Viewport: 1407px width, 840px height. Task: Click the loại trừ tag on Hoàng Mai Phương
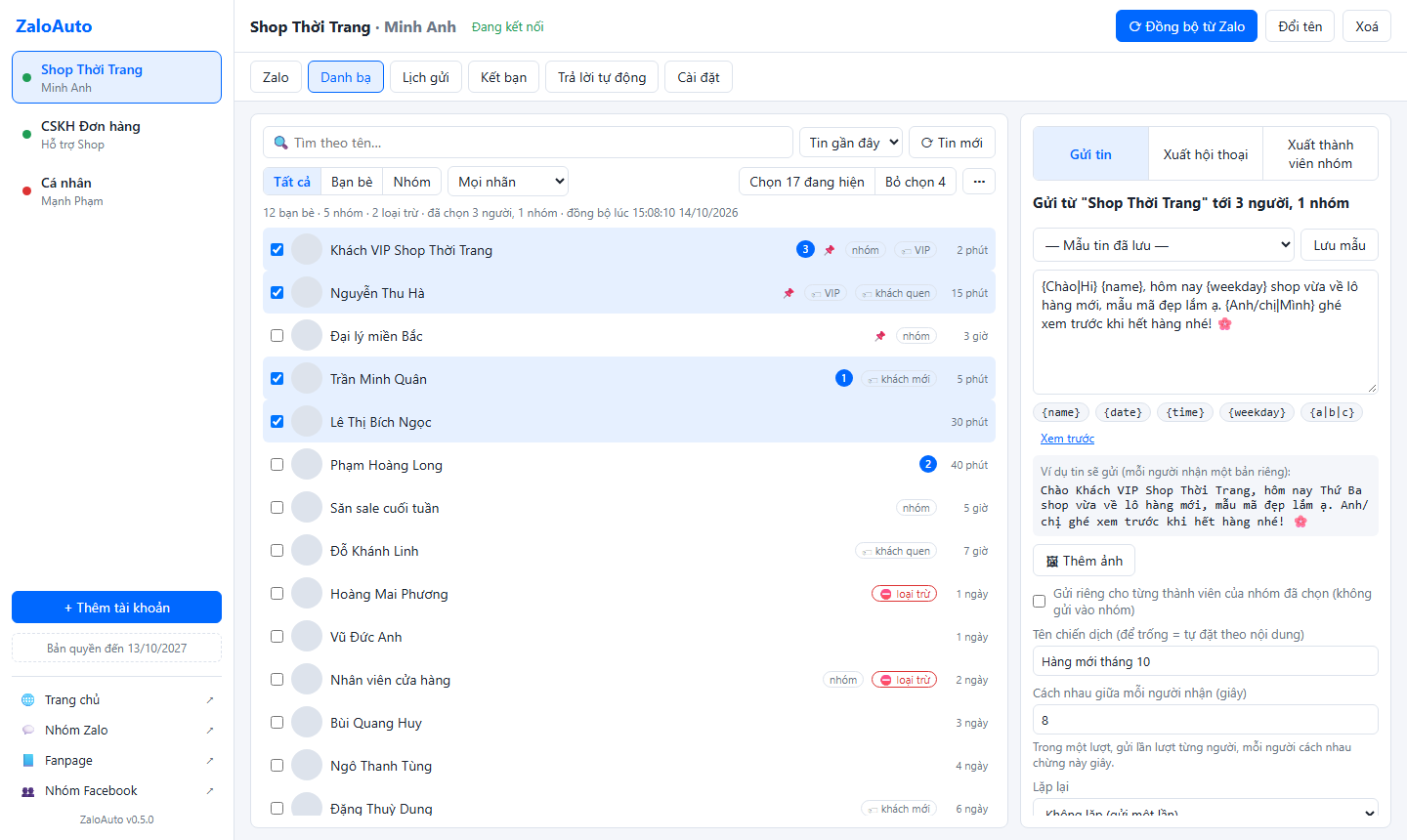(x=904, y=594)
